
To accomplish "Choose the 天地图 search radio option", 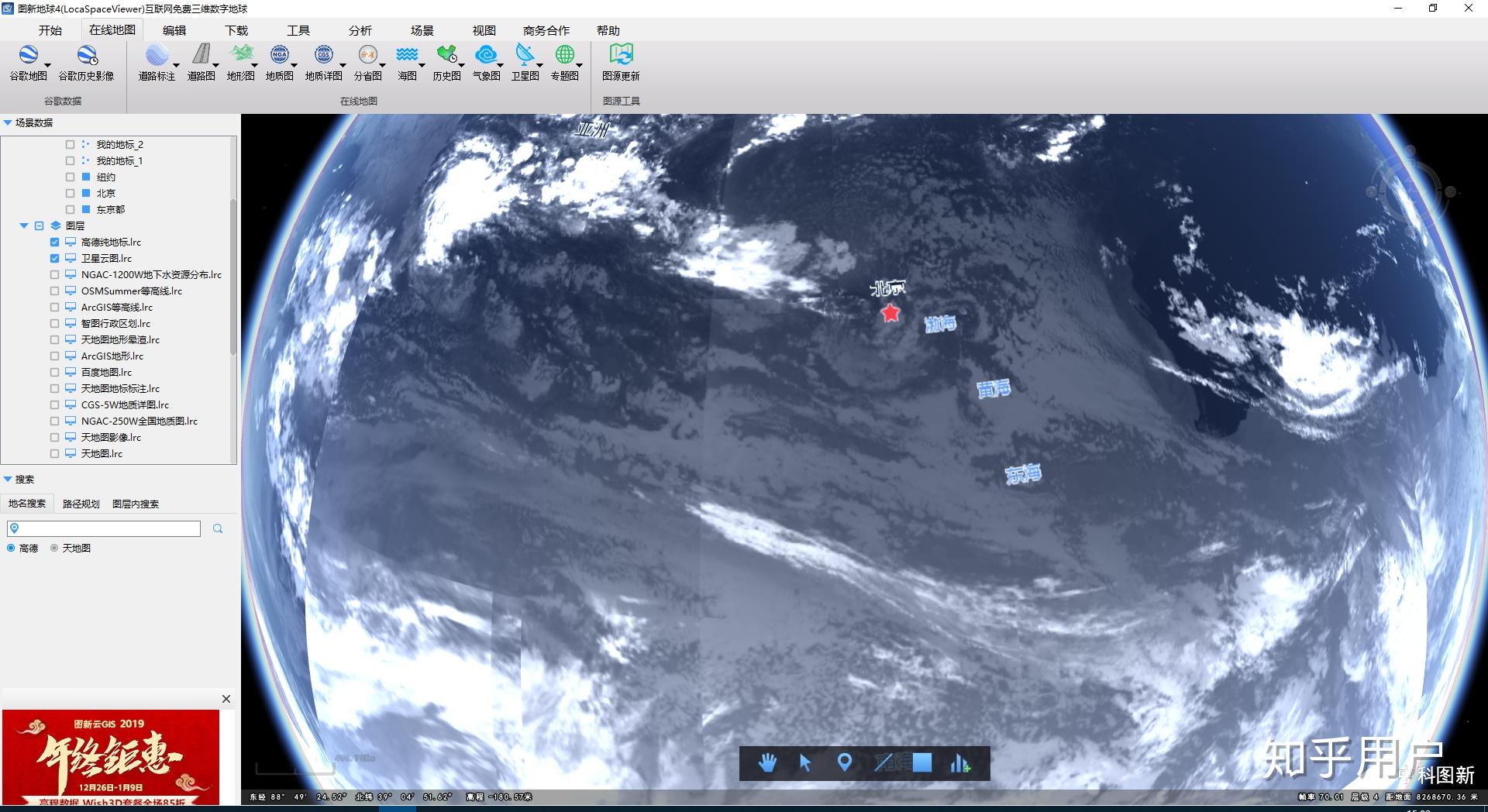I will (x=54, y=548).
